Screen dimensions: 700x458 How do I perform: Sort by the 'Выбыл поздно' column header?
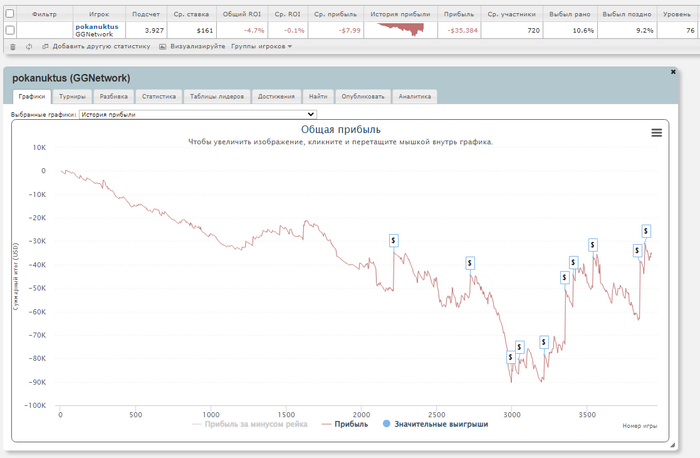(627, 14)
